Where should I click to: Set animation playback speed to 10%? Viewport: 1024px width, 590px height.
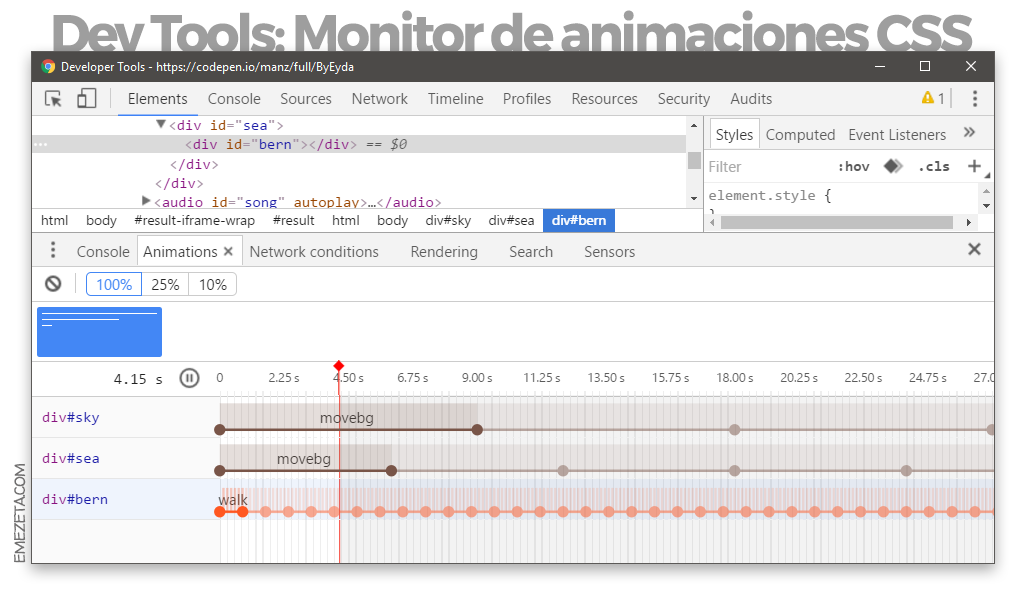(213, 284)
